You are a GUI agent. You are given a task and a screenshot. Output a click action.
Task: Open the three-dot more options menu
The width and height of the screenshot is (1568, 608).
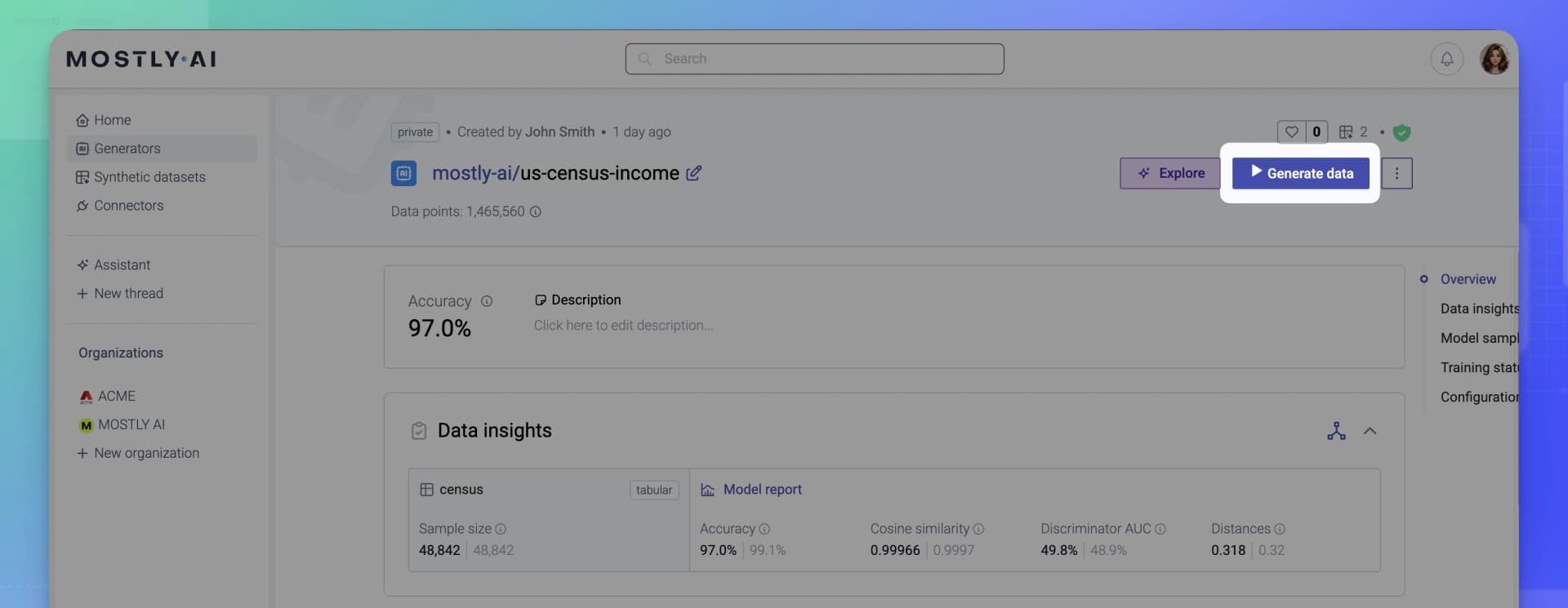point(1396,173)
